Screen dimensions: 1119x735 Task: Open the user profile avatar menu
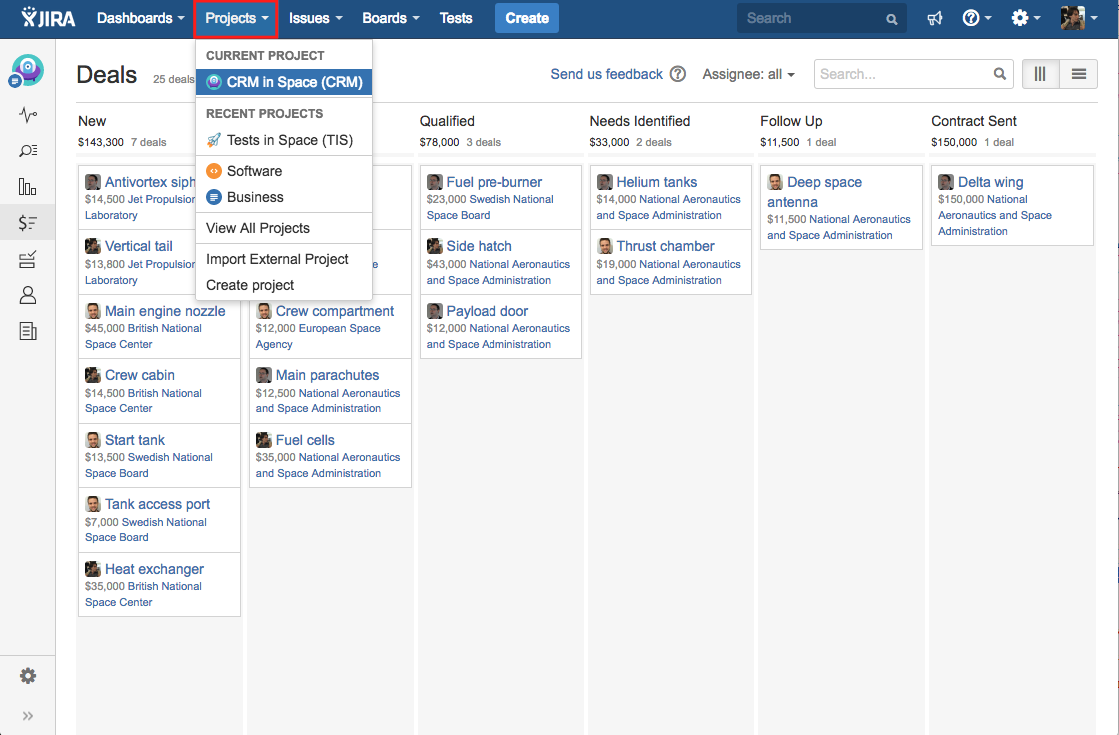coord(1078,18)
